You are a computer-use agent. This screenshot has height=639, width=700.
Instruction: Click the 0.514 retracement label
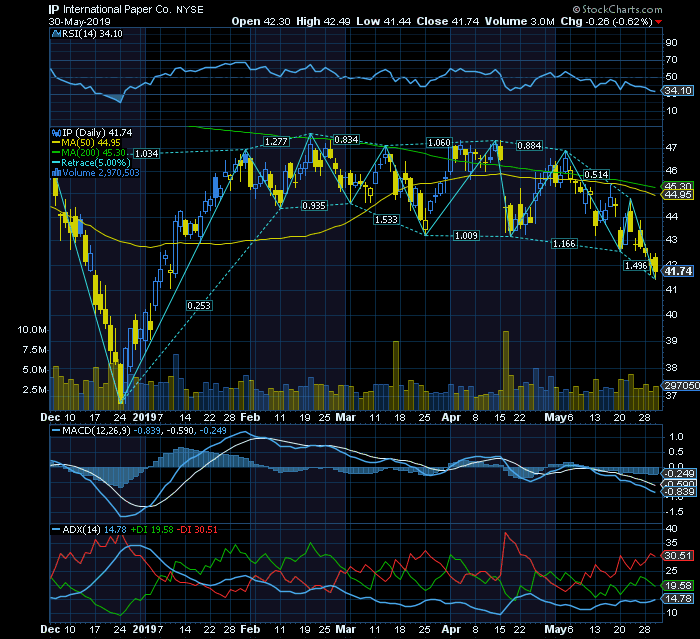coord(596,174)
